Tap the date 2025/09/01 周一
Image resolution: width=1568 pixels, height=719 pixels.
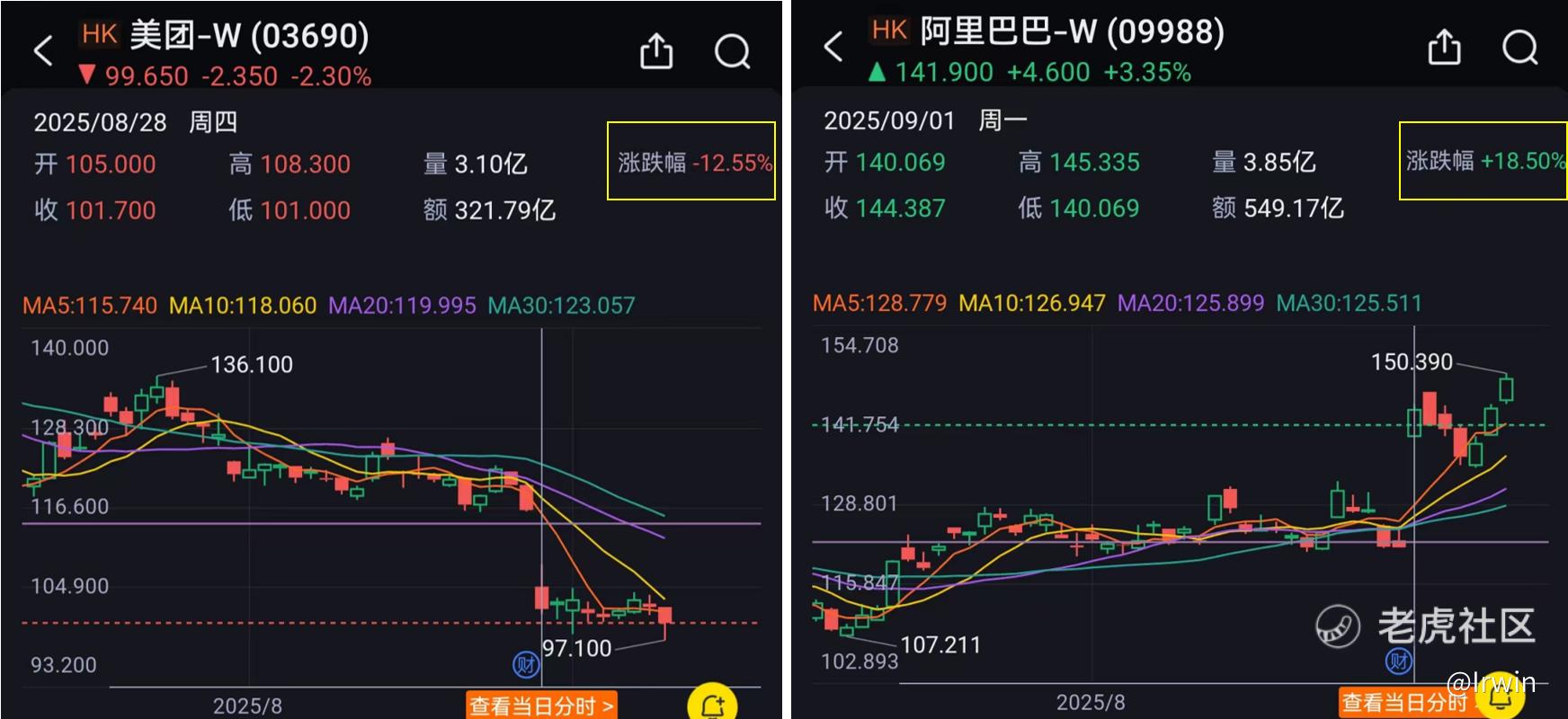click(x=925, y=120)
